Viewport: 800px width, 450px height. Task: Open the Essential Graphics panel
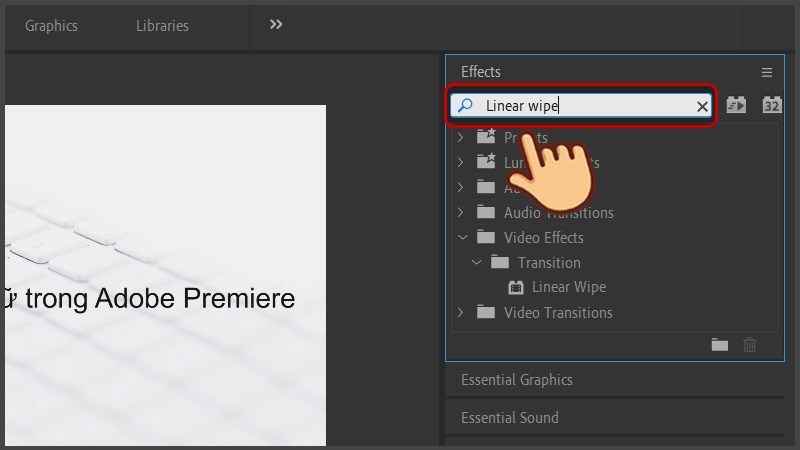click(516, 380)
